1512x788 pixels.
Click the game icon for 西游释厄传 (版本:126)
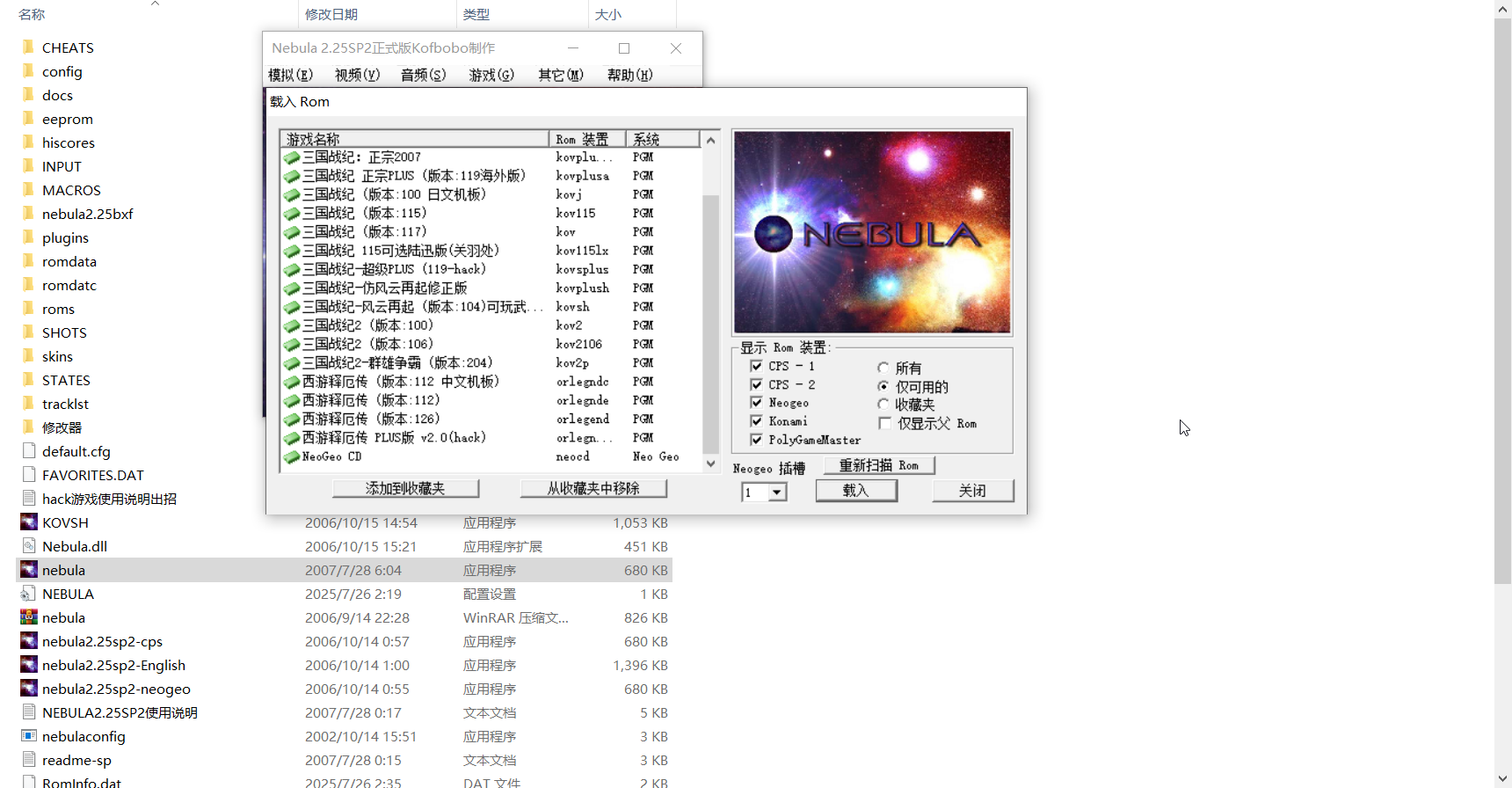pos(292,420)
